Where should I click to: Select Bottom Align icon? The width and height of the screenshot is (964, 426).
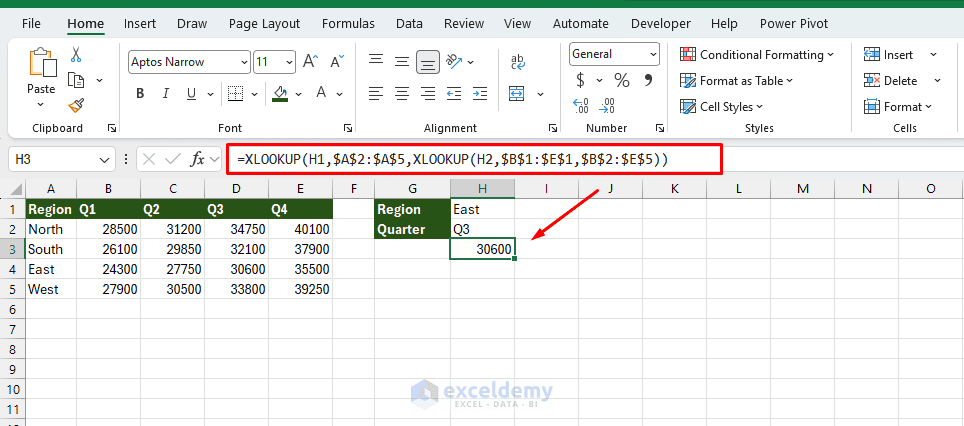(428, 61)
